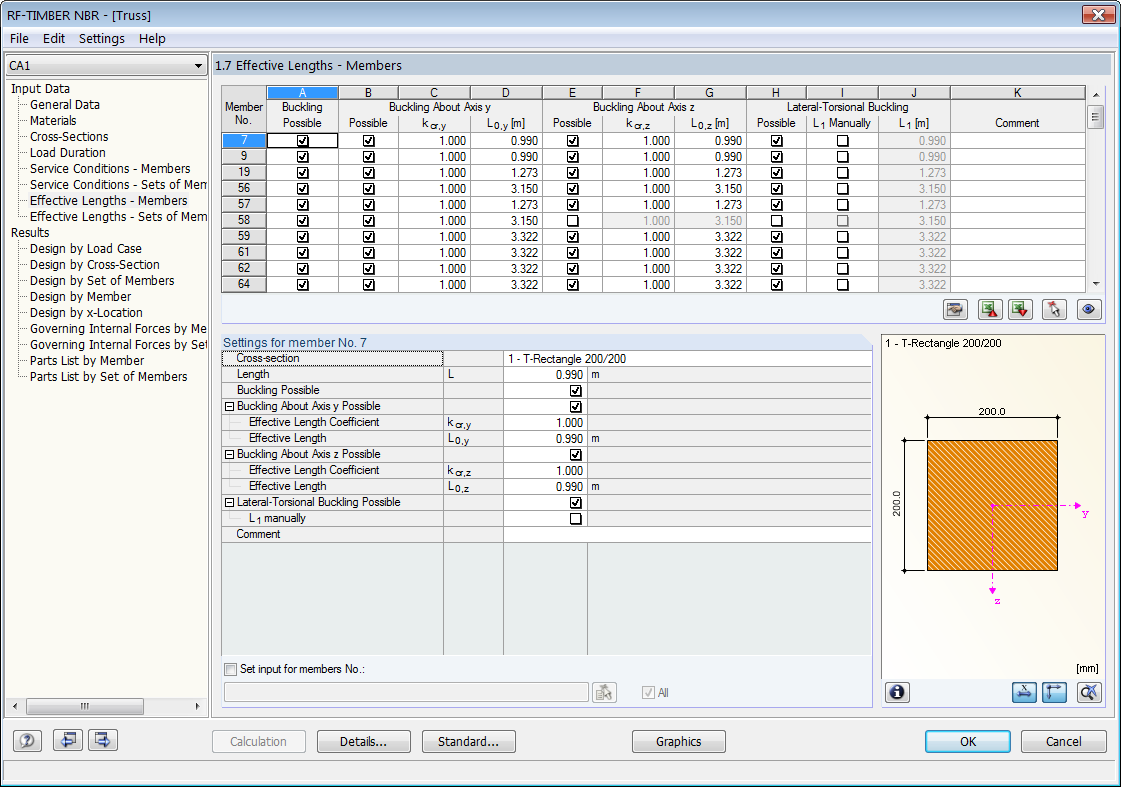Import effective lengths from Excel

[x=1020, y=309]
